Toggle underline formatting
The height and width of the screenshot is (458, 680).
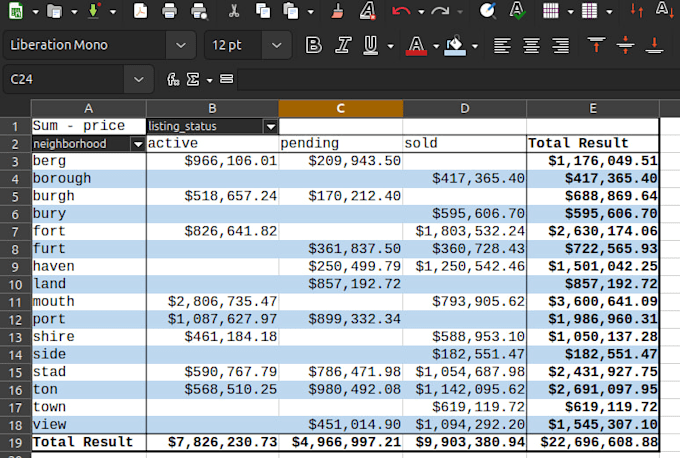(x=370, y=45)
